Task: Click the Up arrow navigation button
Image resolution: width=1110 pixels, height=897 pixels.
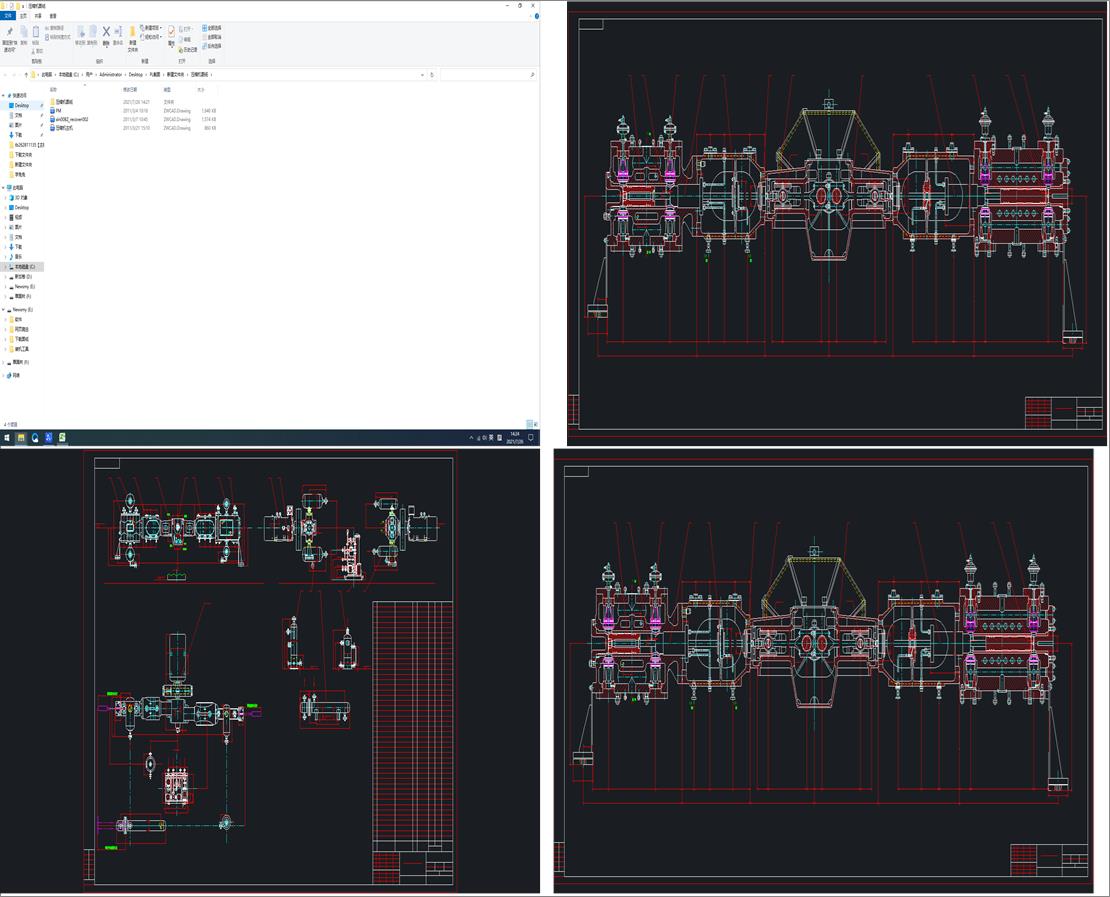Action: pyautogui.click(x=24, y=74)
